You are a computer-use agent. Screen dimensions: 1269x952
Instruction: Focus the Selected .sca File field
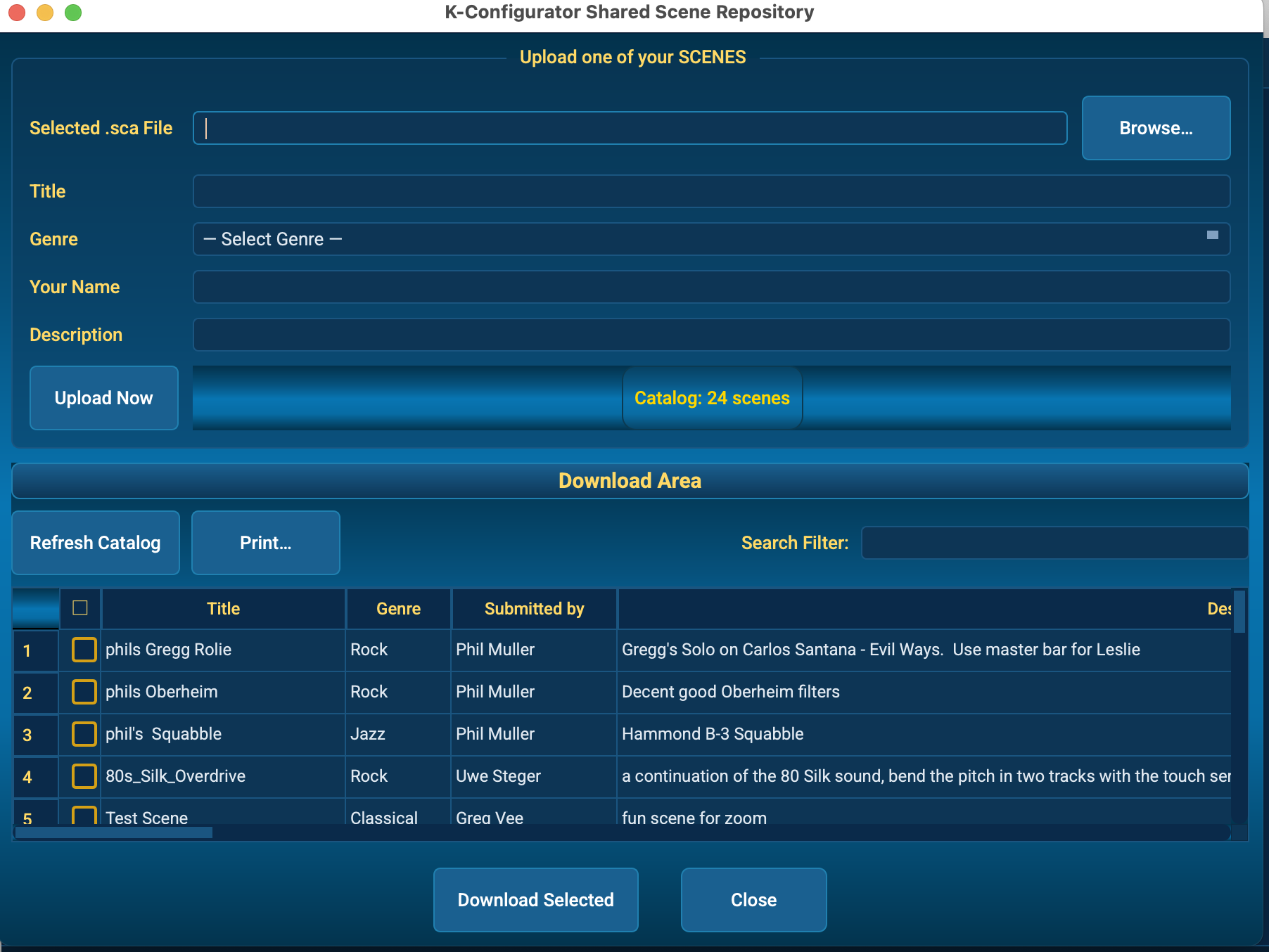pos(630,128)
